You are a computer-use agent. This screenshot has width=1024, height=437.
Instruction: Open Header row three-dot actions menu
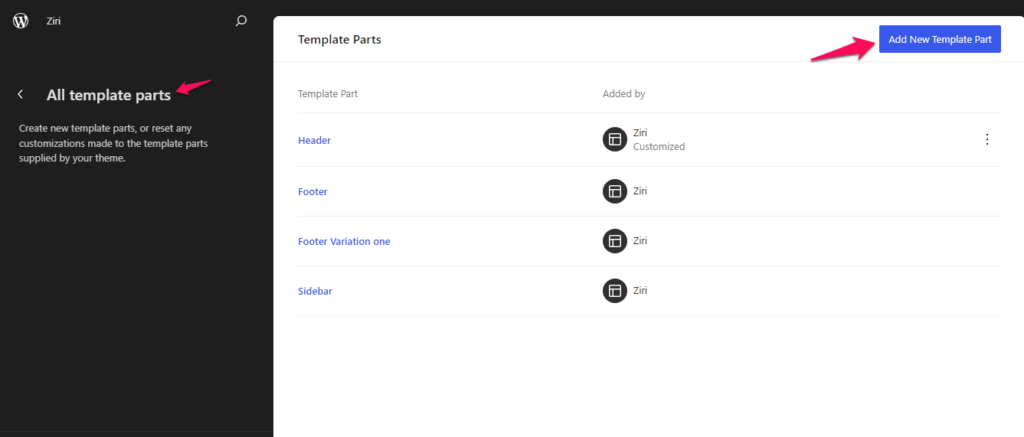987,139
